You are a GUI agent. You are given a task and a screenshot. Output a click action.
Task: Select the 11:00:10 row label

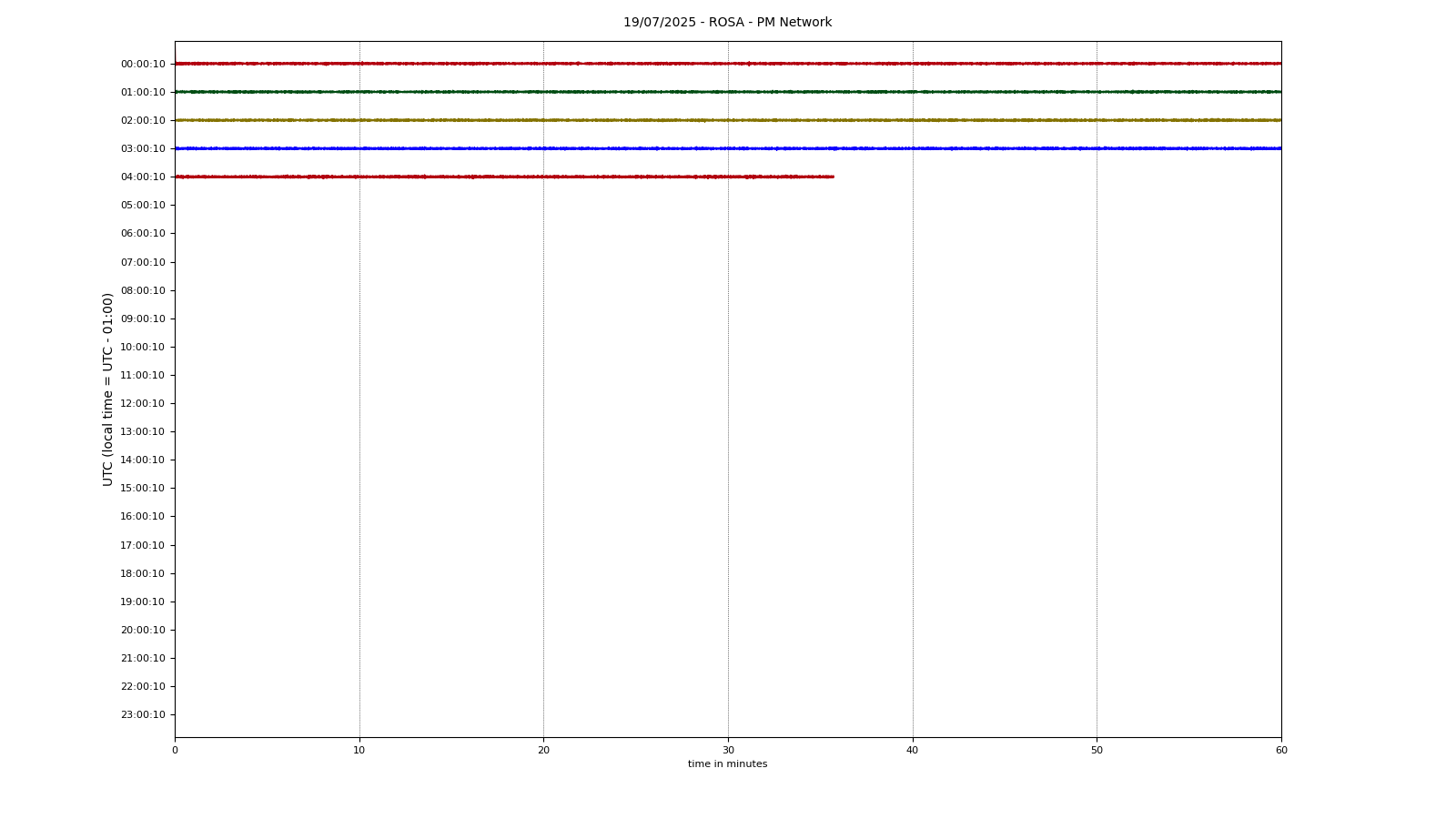[x=143, y=375]
